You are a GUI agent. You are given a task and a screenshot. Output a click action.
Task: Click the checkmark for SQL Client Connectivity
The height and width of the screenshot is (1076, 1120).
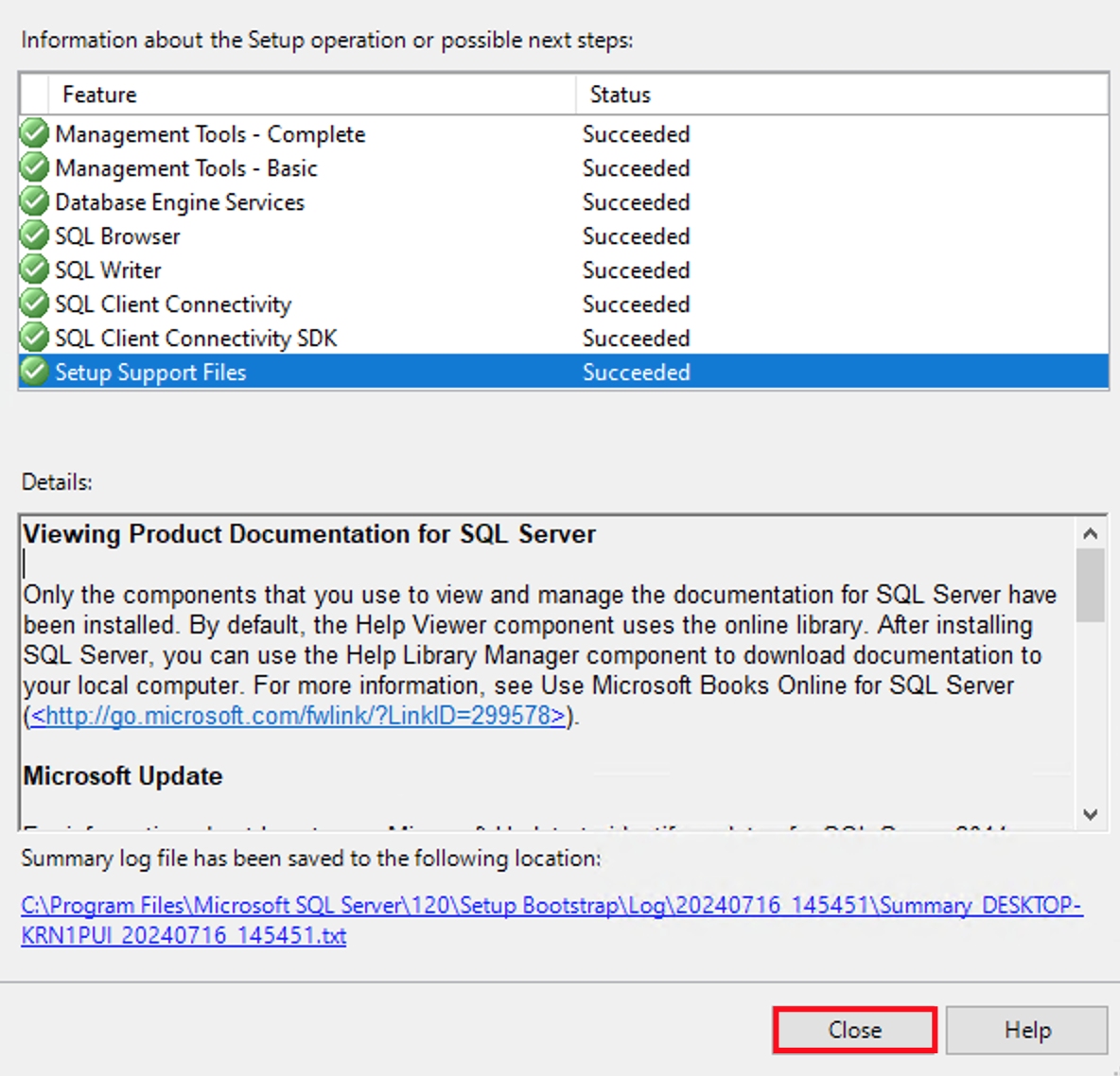tap(34, 304)
